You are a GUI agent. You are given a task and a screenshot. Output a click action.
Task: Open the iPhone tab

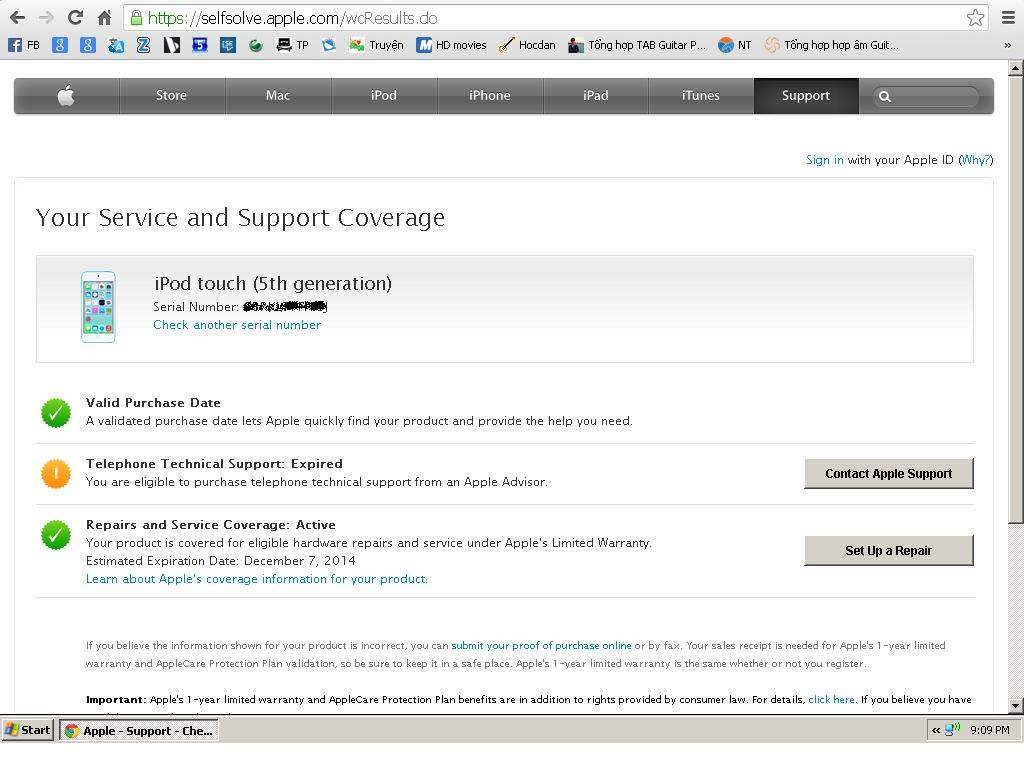490,96
